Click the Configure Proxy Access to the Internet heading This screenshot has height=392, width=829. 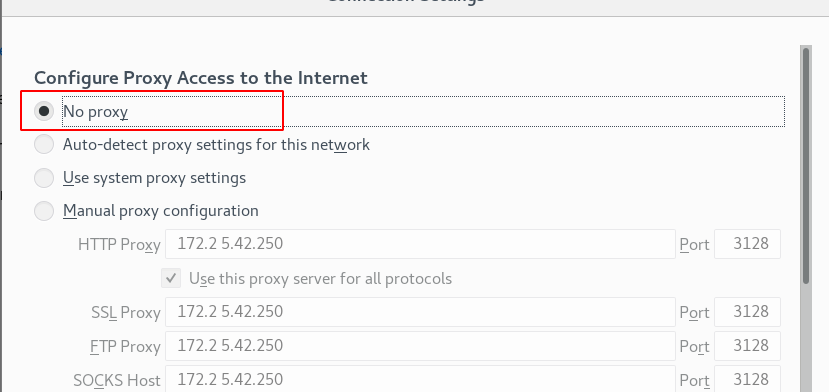(x=201, y=78)
